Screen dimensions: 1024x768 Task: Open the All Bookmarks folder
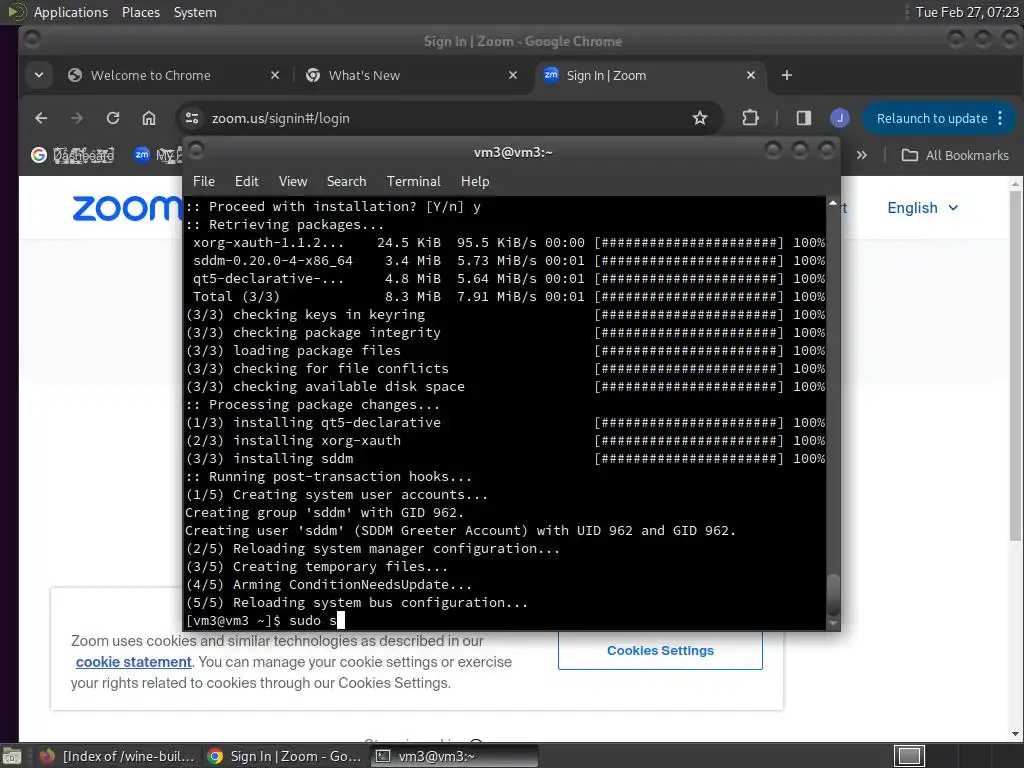[x=955, y=155]
